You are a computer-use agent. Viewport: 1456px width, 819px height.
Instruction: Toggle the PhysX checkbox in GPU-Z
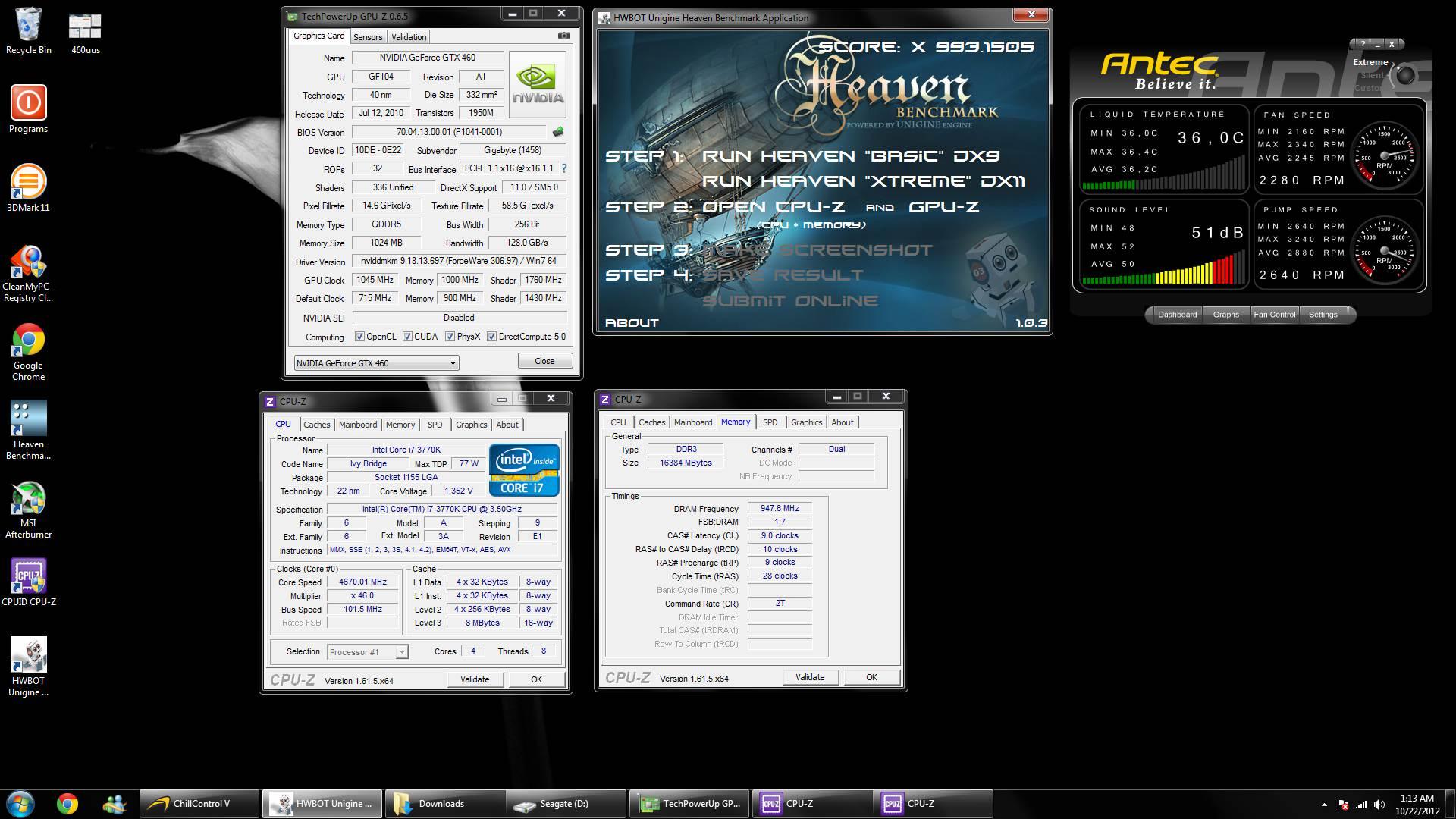(450, 337)
